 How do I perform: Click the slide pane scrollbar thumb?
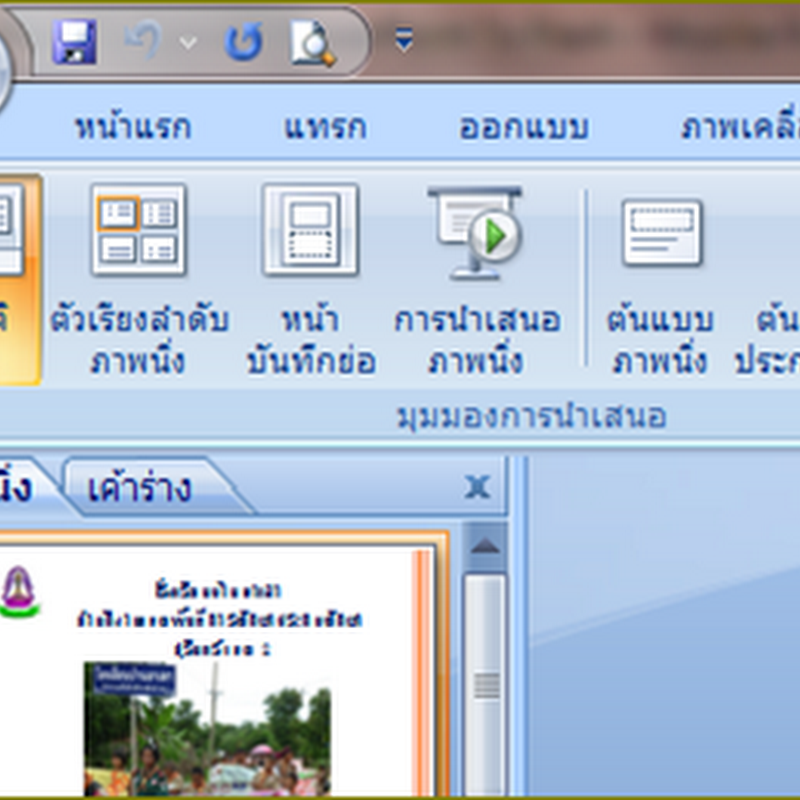(x=485, y=684)
